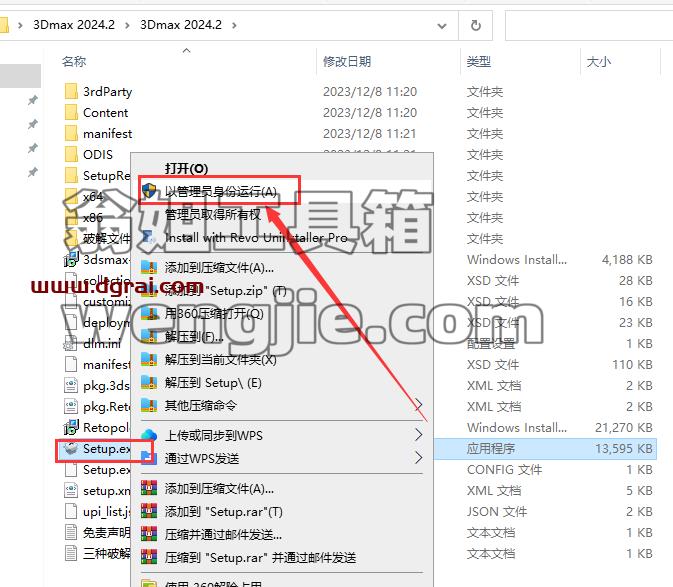Click the Setup.exe application icon
This screenshot has width=673, height=587.
tap(70, 449)
